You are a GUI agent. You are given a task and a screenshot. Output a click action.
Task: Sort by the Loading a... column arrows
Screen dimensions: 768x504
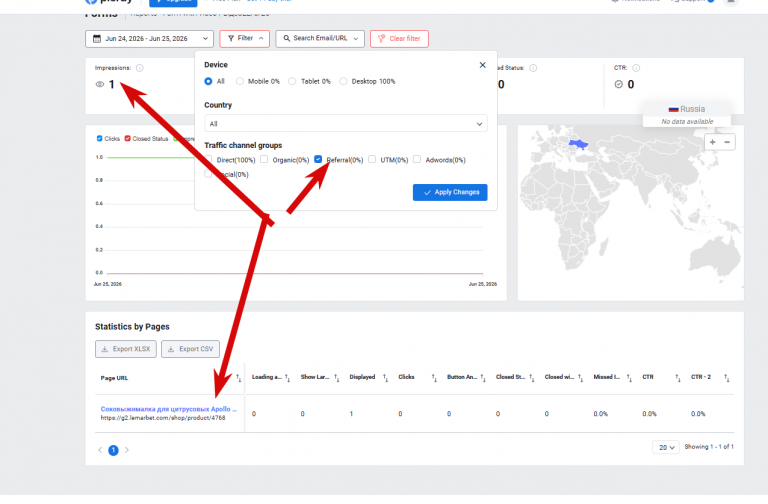pos(288,378)
